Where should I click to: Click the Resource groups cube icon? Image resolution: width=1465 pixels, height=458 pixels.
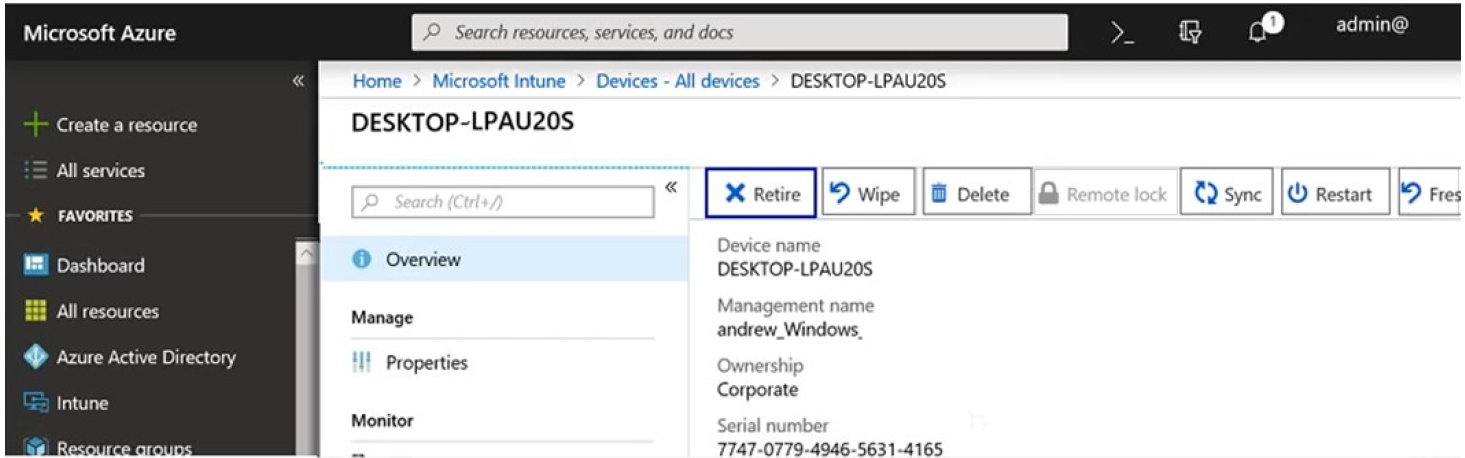tap(36, 448)
